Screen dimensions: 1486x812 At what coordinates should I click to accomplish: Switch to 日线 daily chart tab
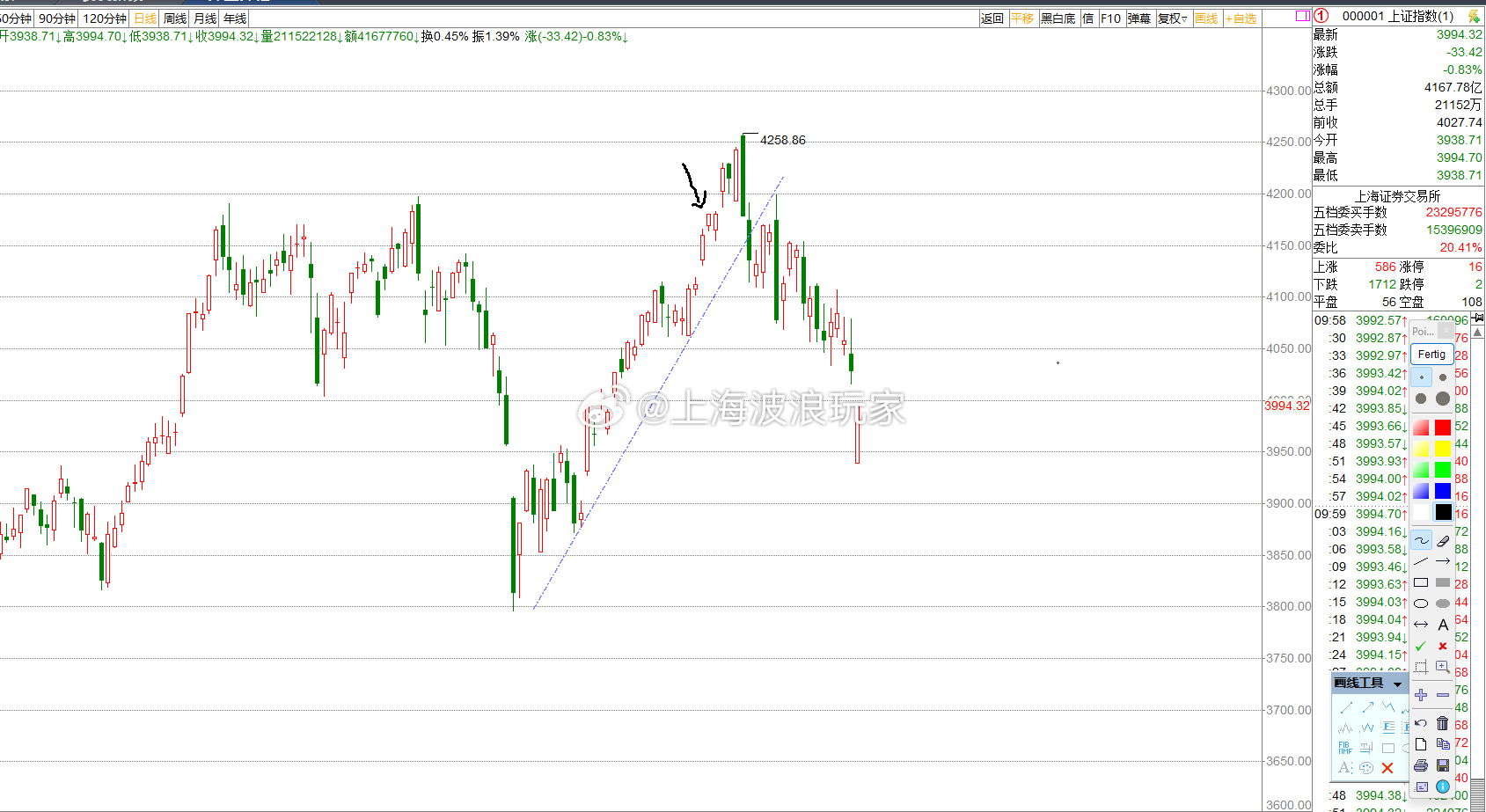tap(145, 18)
